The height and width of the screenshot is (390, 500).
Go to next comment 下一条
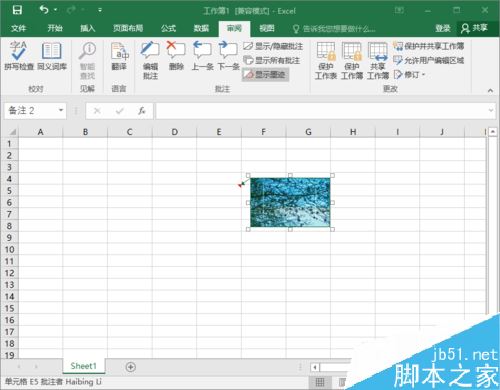pos(228,56)
